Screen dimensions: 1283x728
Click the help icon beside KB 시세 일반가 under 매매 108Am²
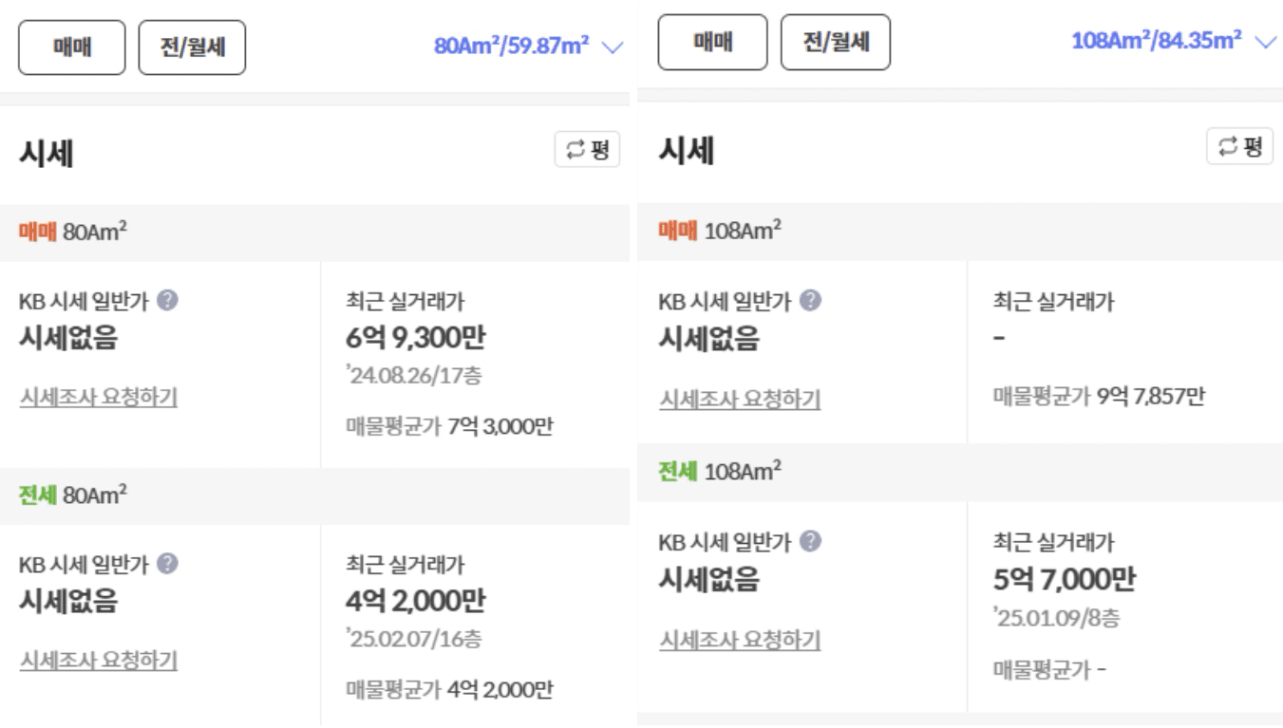[x=812, y=300]
